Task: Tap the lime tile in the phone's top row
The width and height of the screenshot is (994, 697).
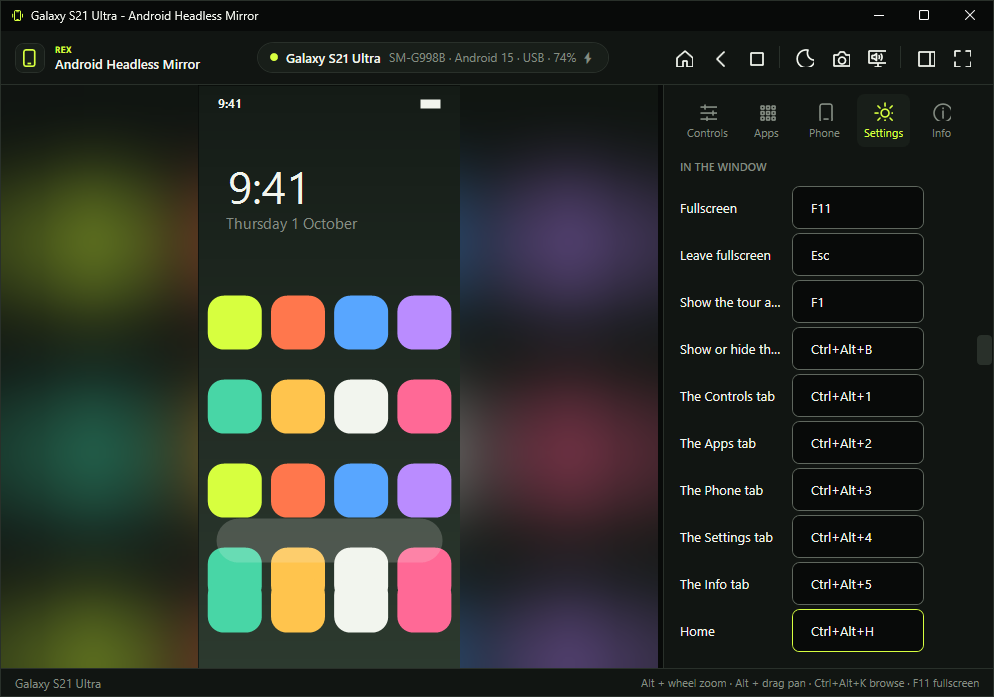Action: 235,322
